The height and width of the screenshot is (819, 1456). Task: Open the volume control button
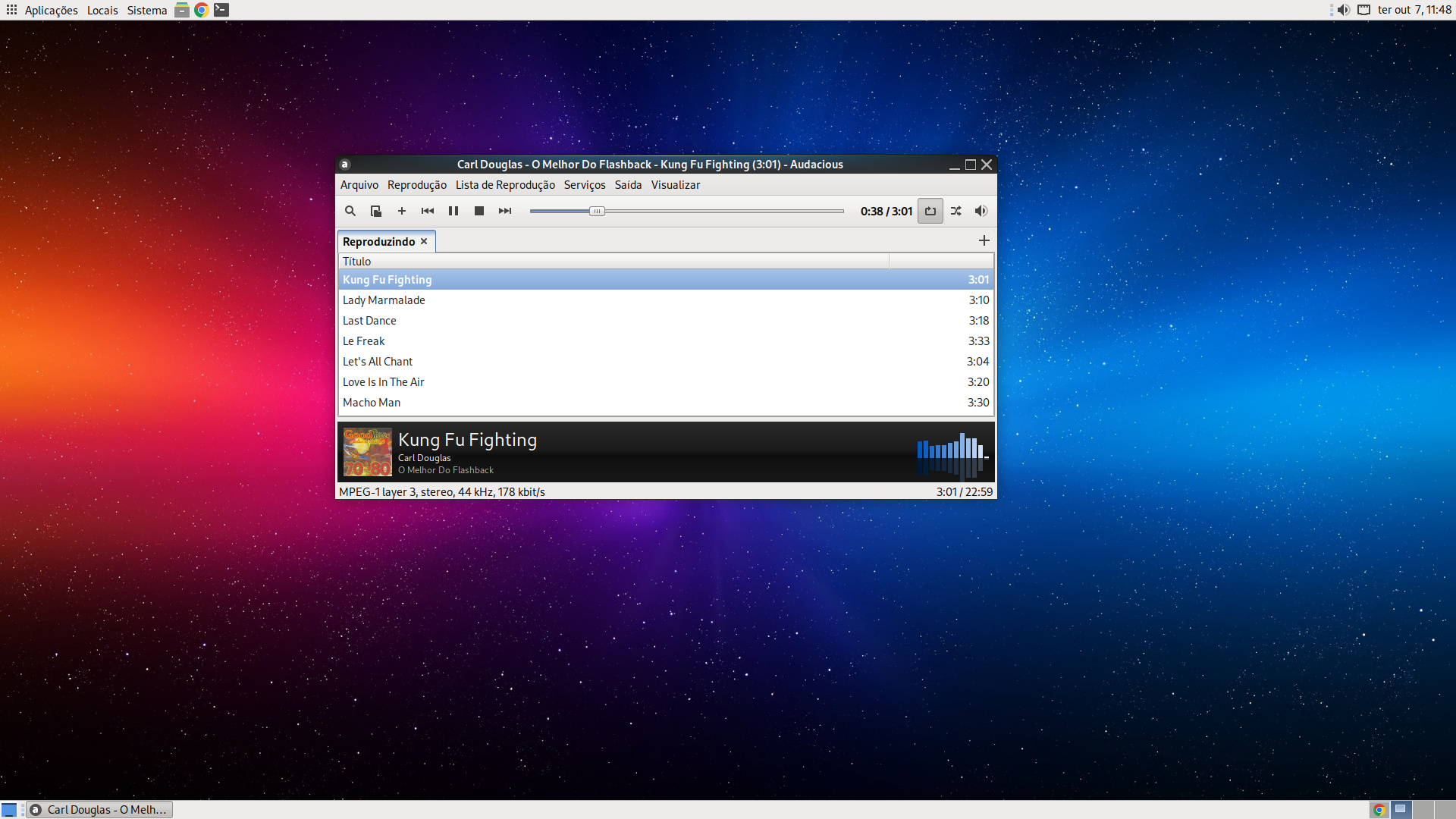pos(981,211)
